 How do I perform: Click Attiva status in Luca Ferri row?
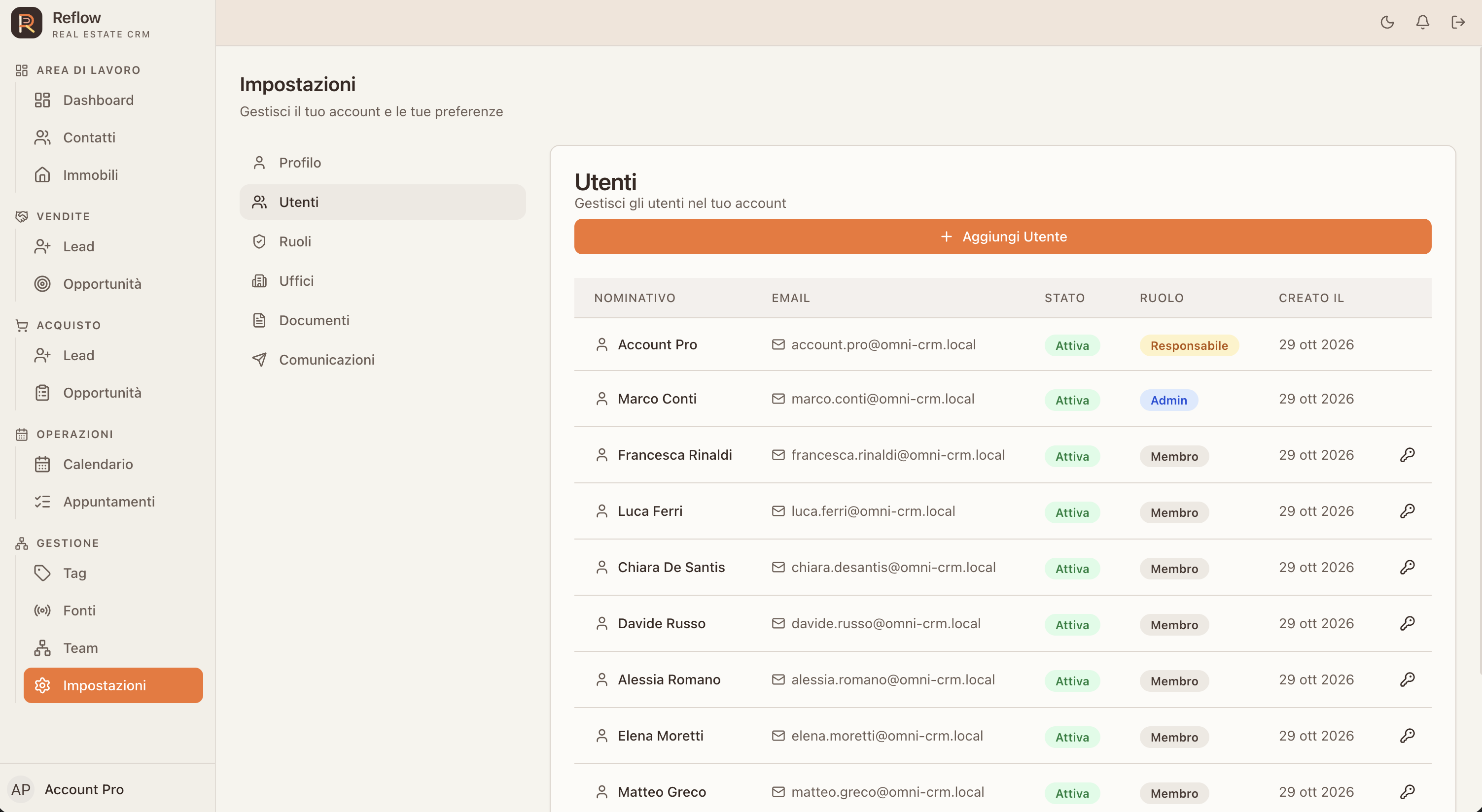[1072, 512]
